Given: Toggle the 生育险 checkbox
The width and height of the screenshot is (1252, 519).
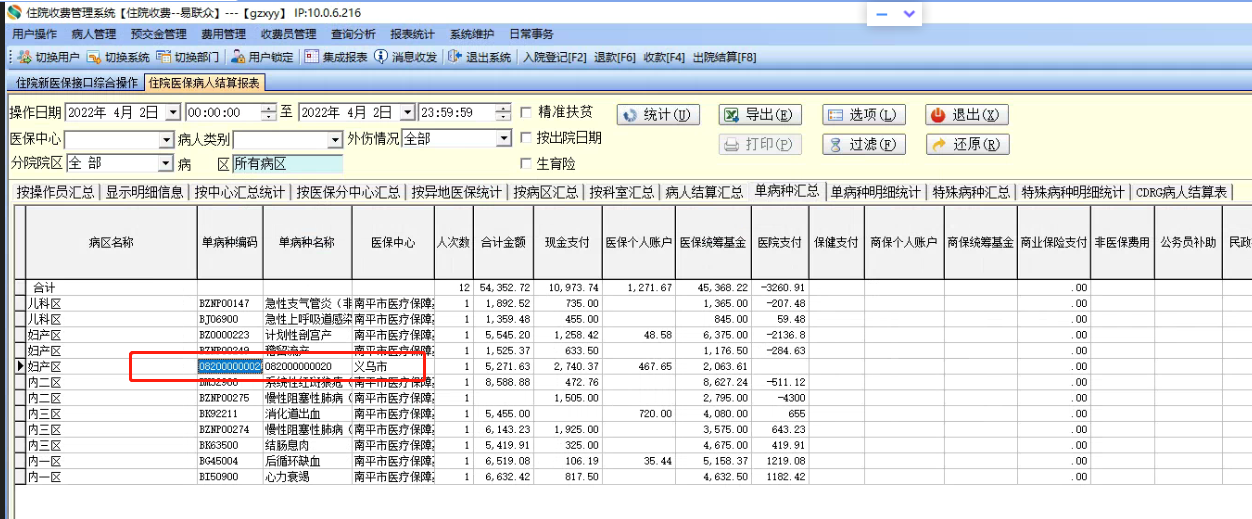Looking at the screenshot, I should (x=526, y=164).
